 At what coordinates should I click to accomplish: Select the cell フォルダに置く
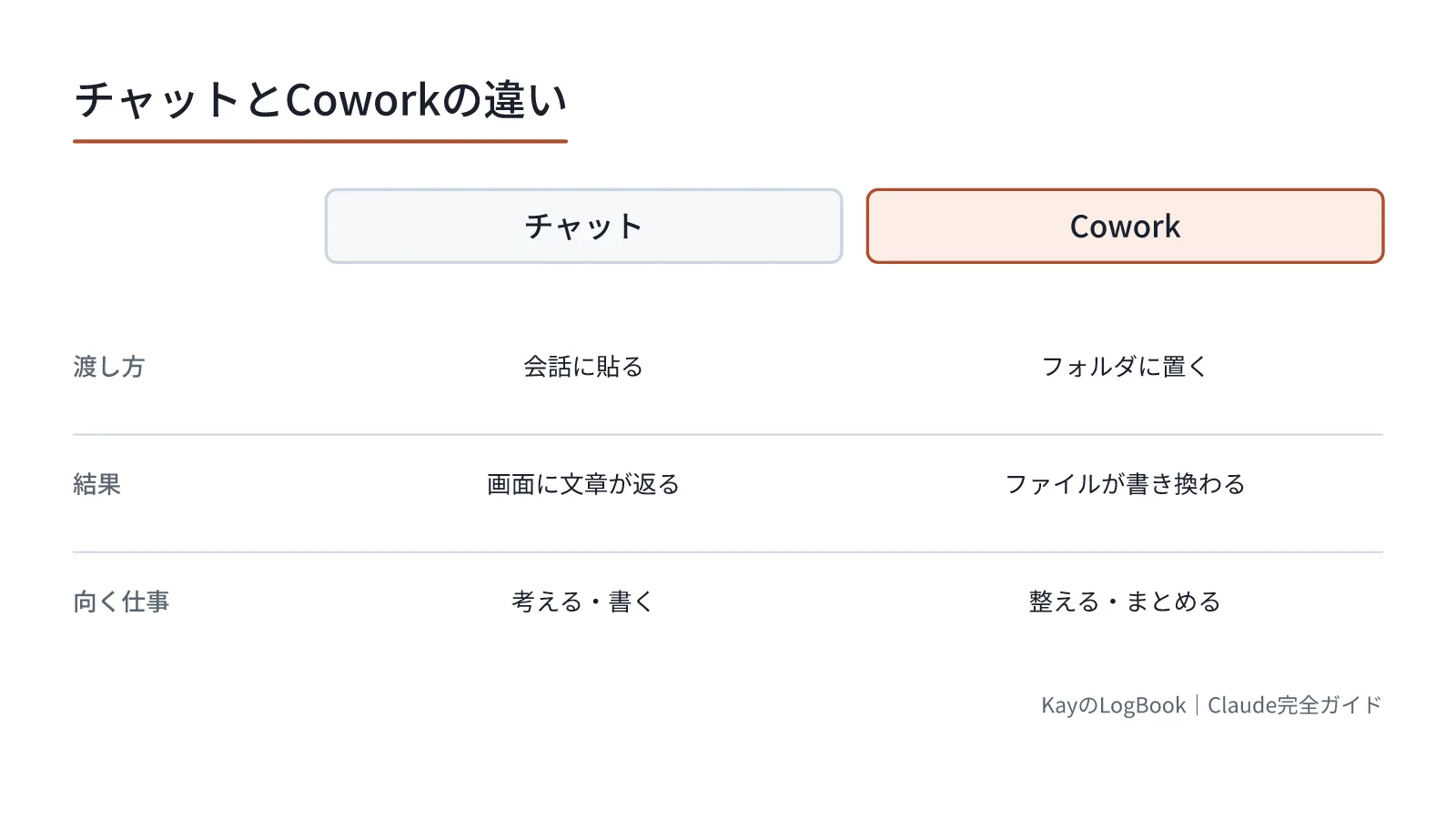click(1125, 367)
